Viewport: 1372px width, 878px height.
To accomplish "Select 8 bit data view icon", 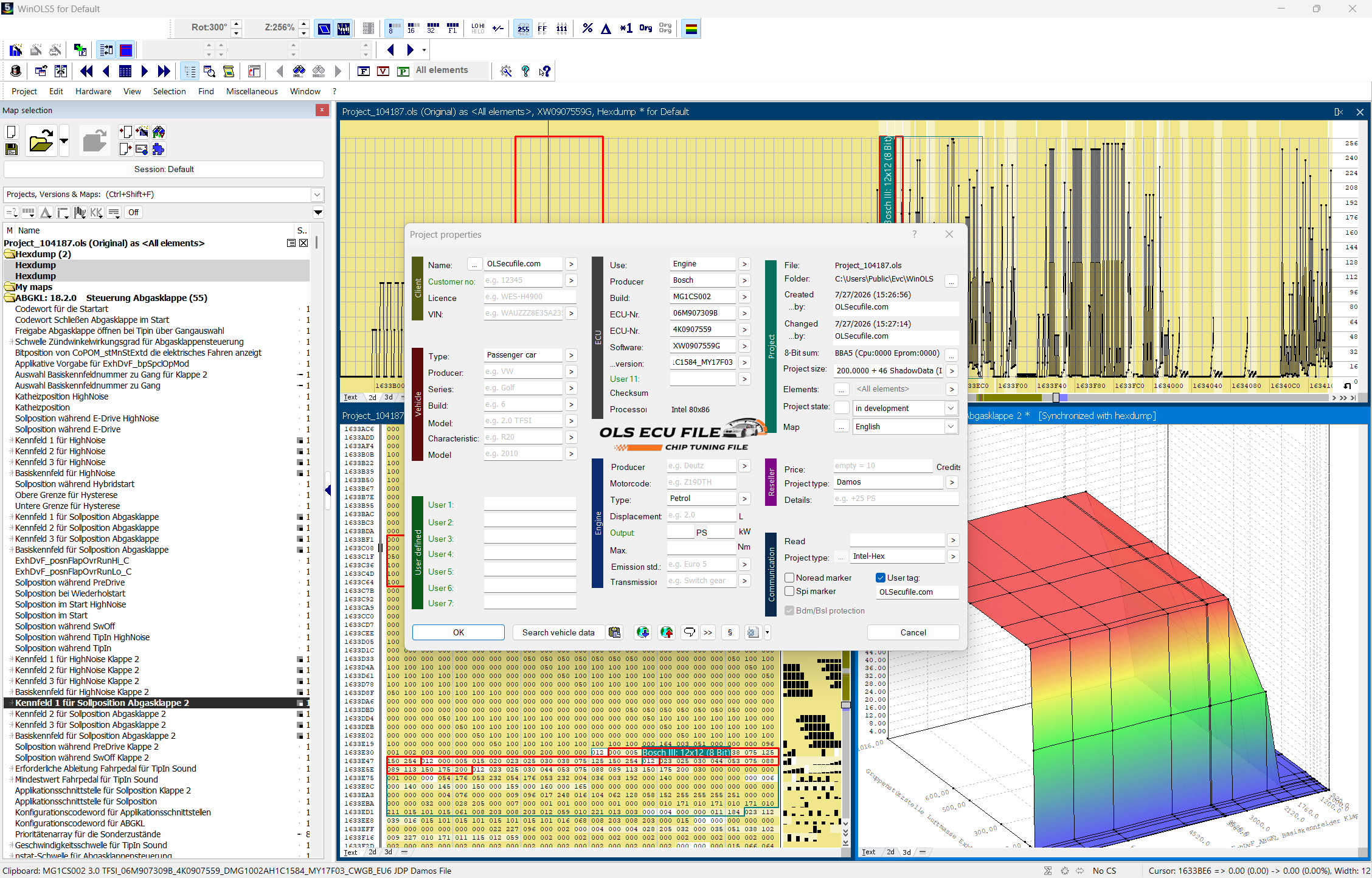I will (394, 28).
